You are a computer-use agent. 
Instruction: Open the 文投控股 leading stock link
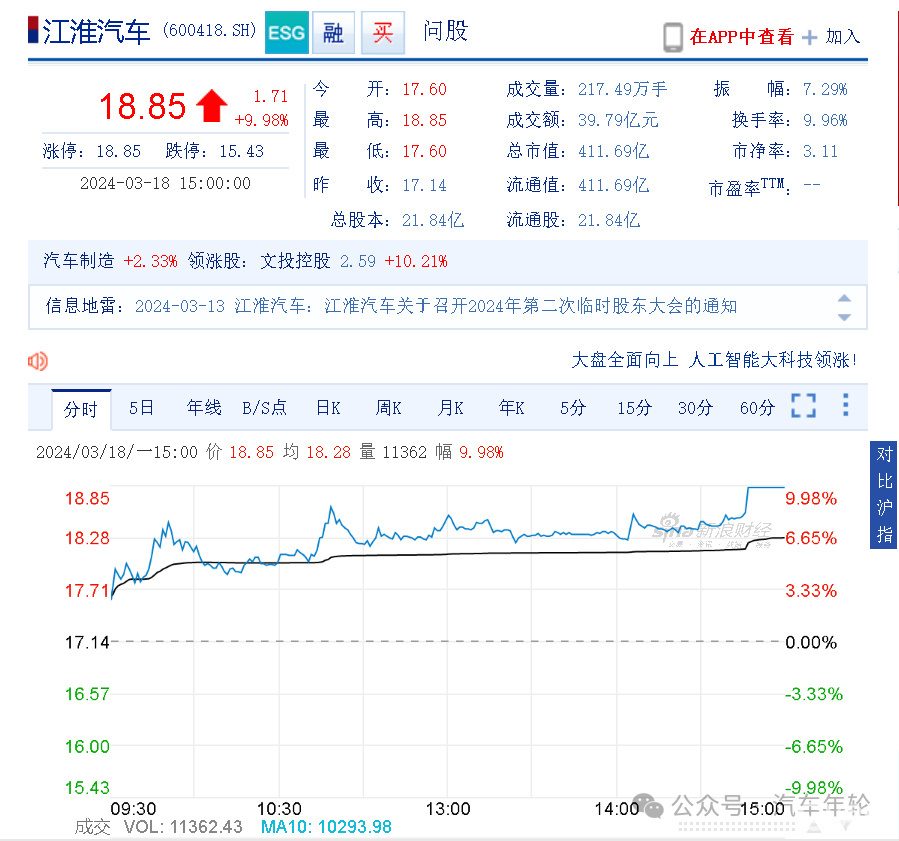295,261
